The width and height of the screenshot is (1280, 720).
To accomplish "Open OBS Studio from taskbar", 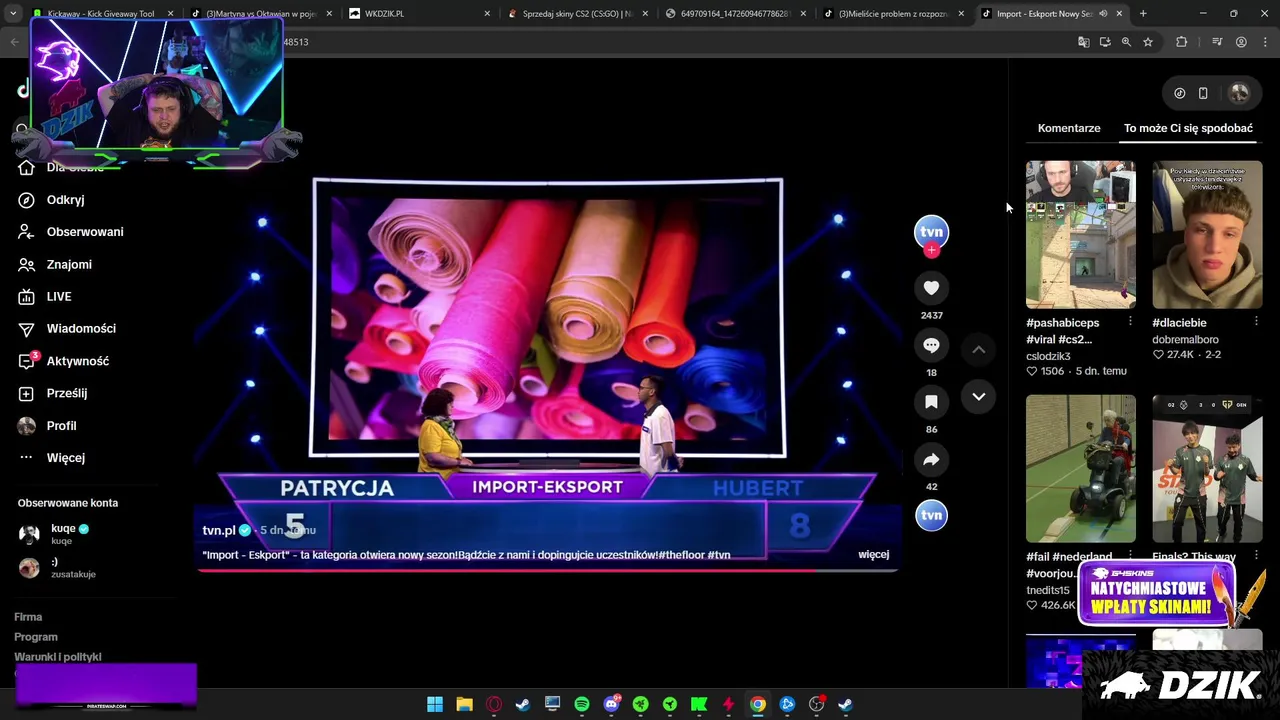I will coord(816,704).
